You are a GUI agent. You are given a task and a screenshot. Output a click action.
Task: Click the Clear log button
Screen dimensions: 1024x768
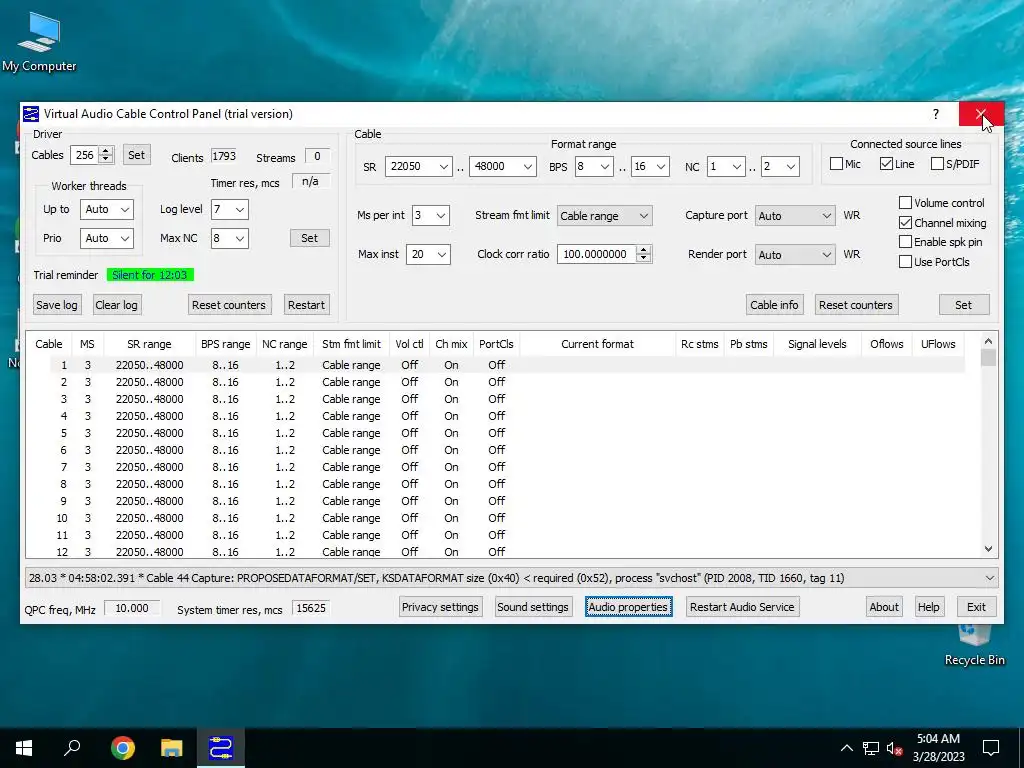[x=116, y=305]
